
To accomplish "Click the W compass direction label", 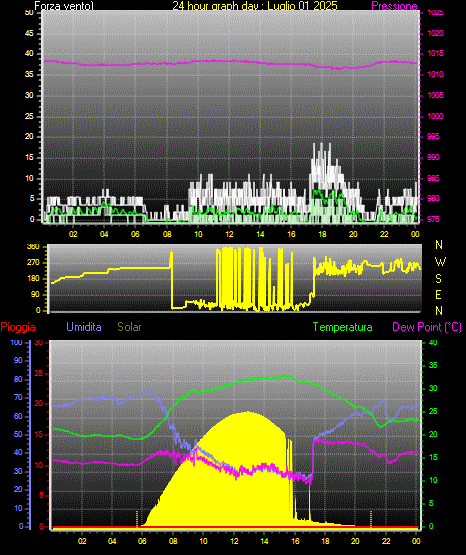I will point(440,262).
